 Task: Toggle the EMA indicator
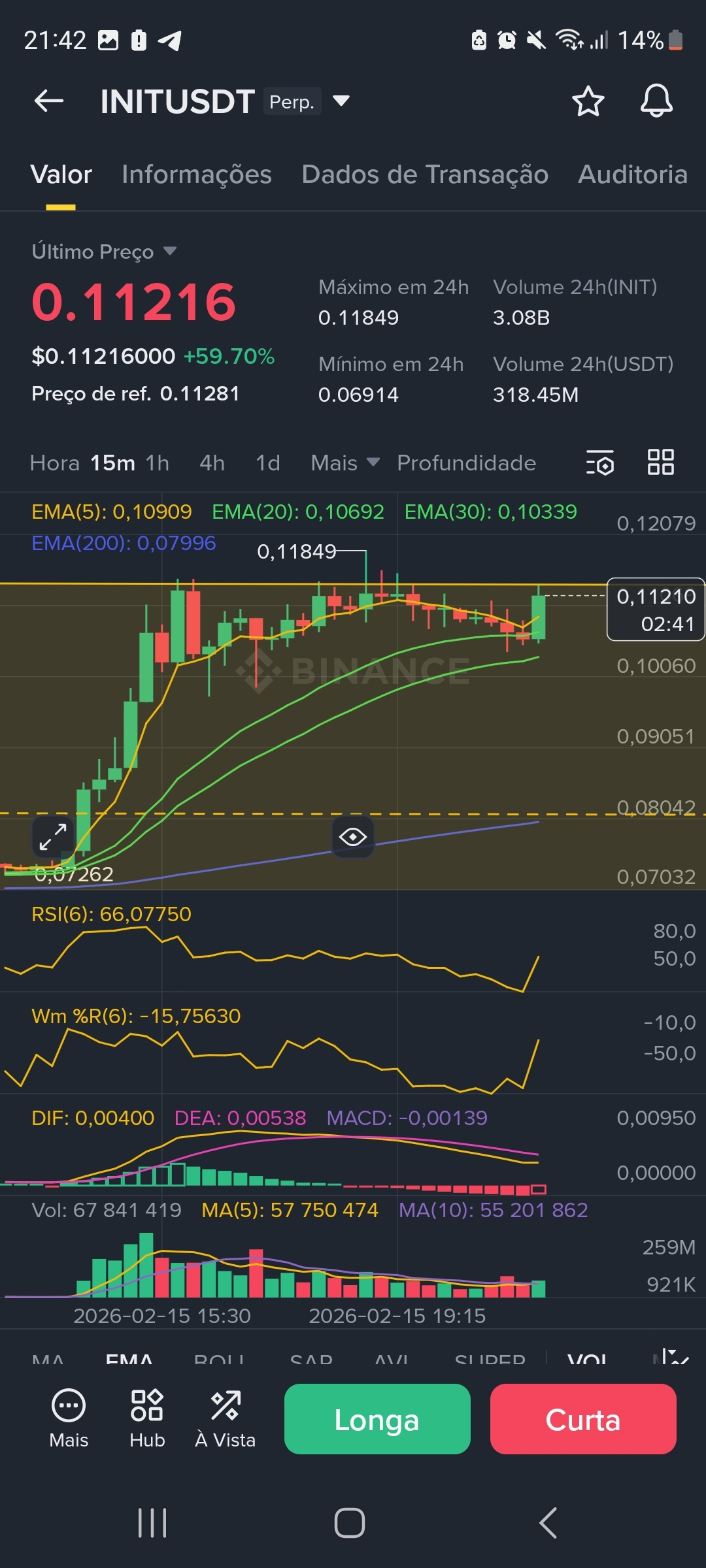tap(129, 1359)
